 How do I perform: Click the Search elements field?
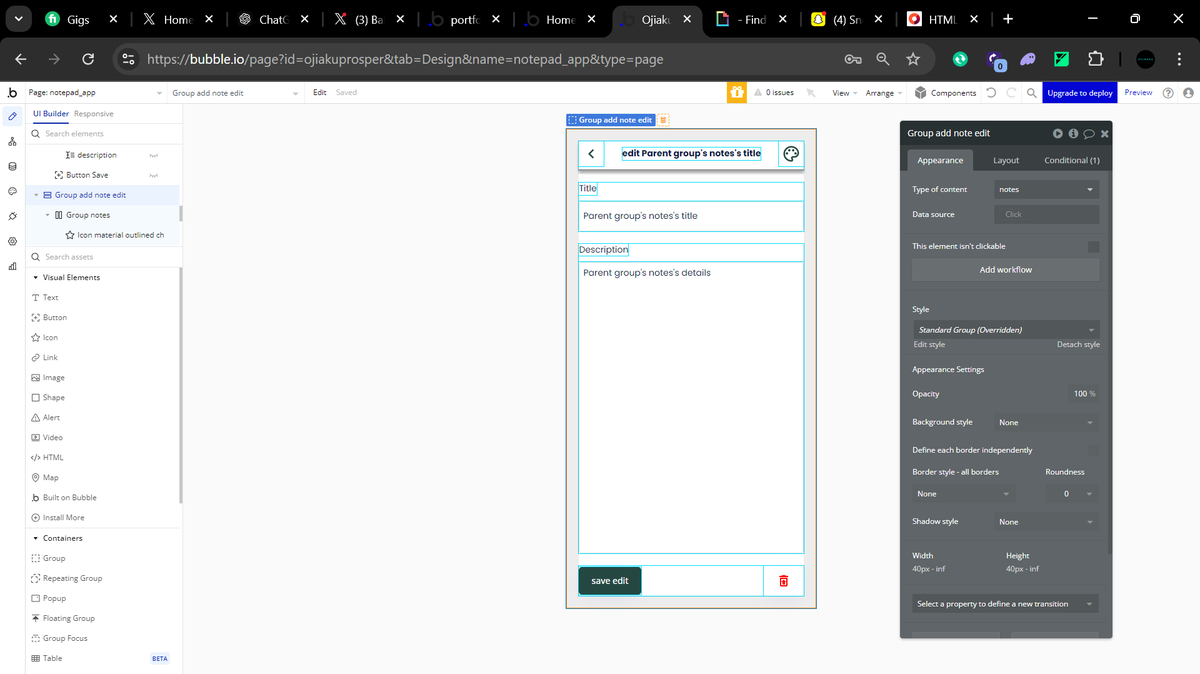click(105, 133)
